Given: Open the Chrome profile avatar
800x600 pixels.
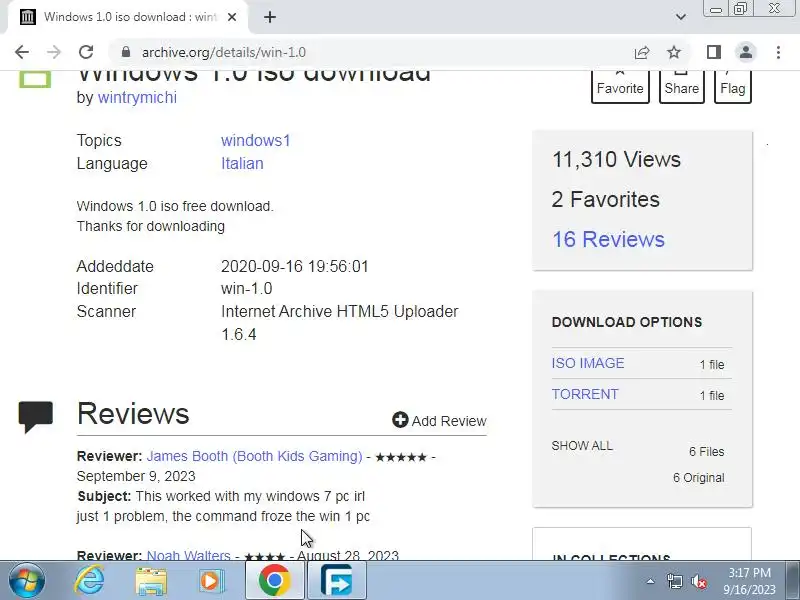Looking at the screenshot, I should (x=745, y=52).
